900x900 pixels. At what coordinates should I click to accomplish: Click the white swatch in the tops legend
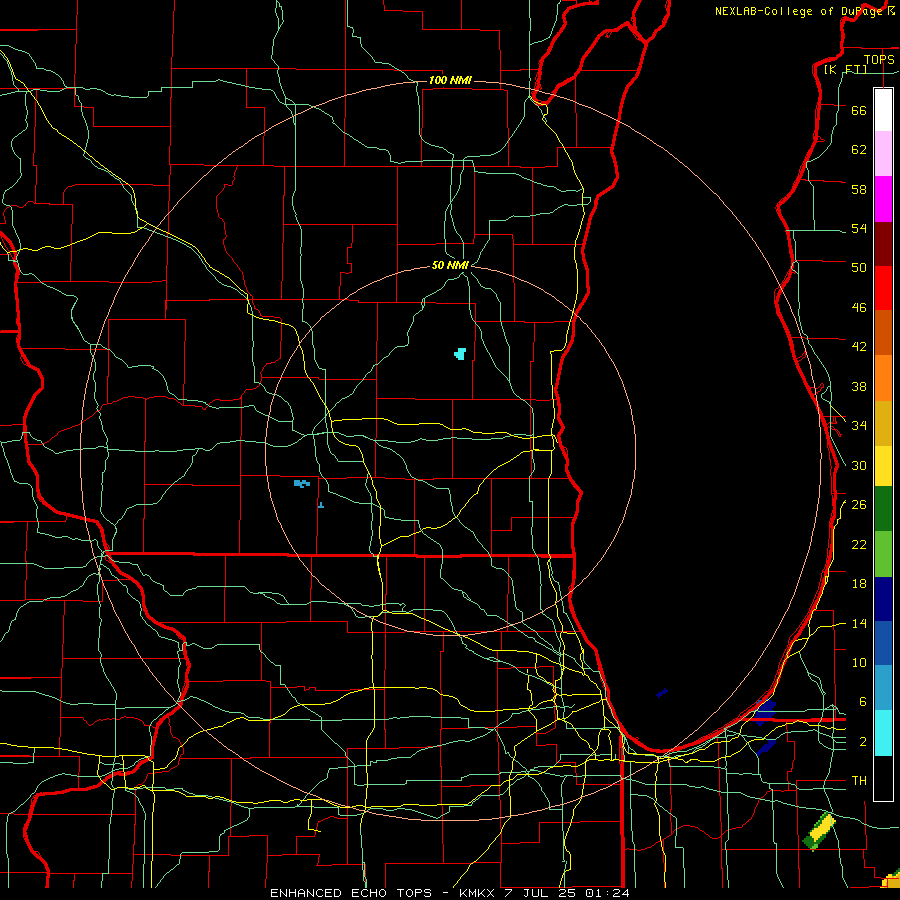[883, 110]
